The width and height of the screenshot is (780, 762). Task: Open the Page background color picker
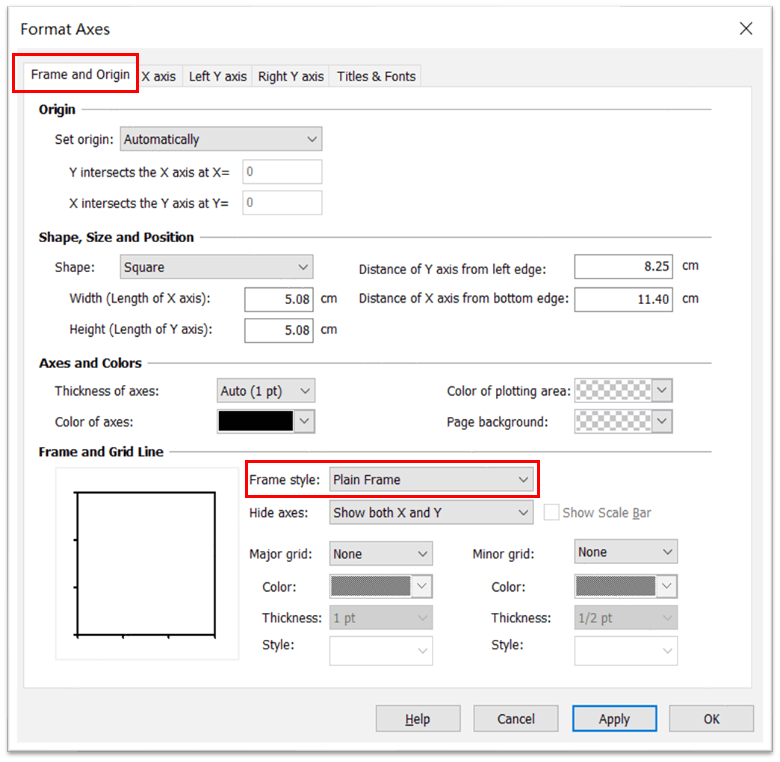coord(622,422)
